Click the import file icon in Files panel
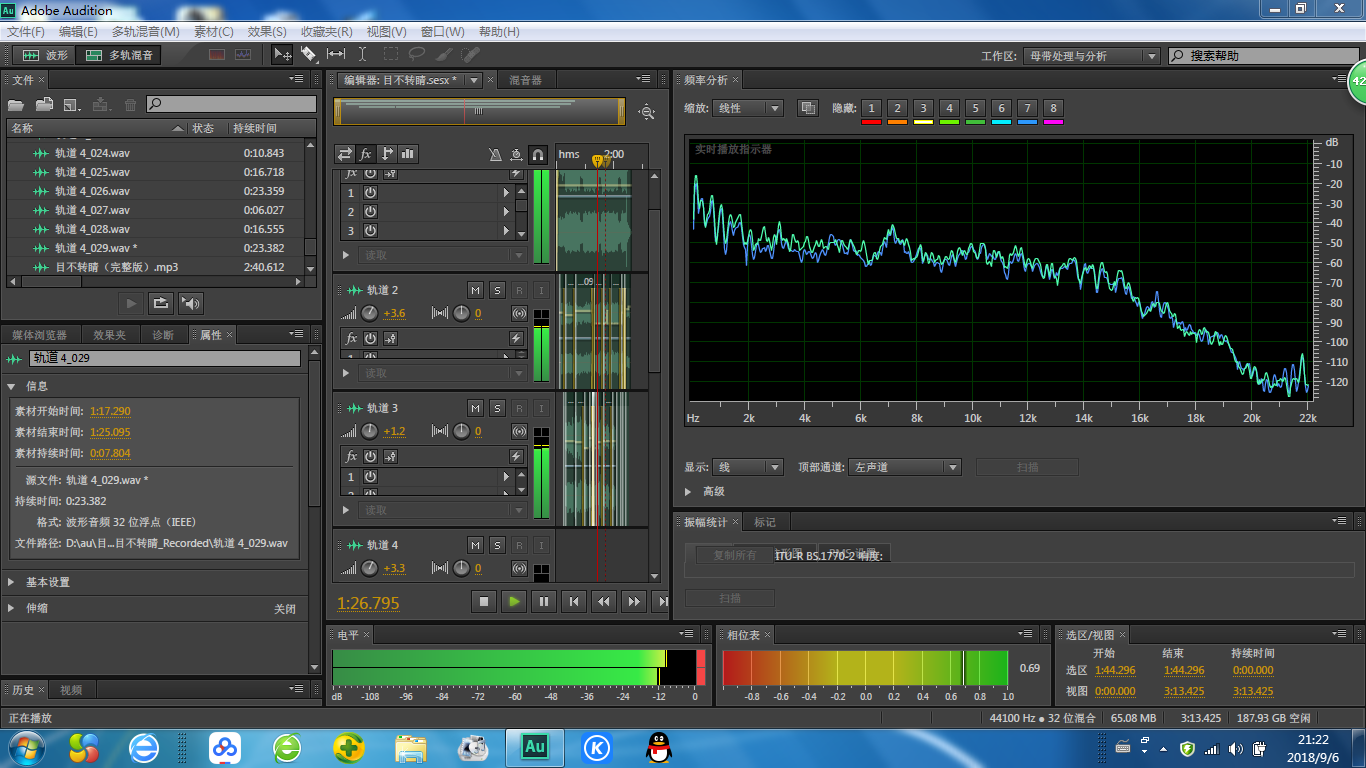1366x768 pixels. point(44,104)
